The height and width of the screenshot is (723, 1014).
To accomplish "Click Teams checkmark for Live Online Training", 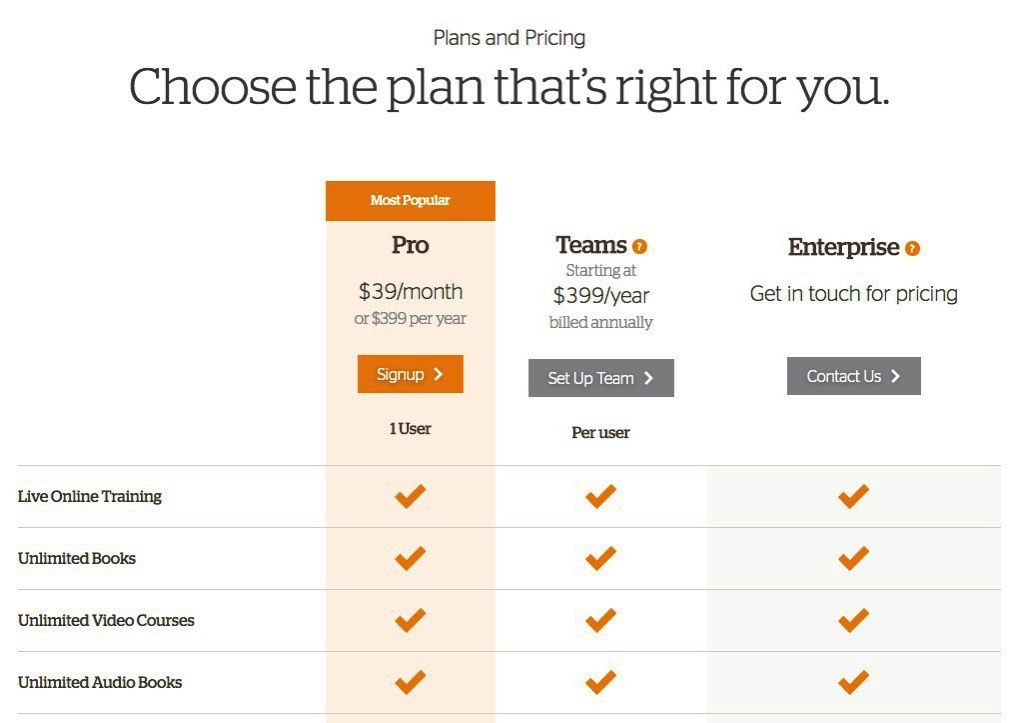I will pyautogui.click(x=600, y=496).
